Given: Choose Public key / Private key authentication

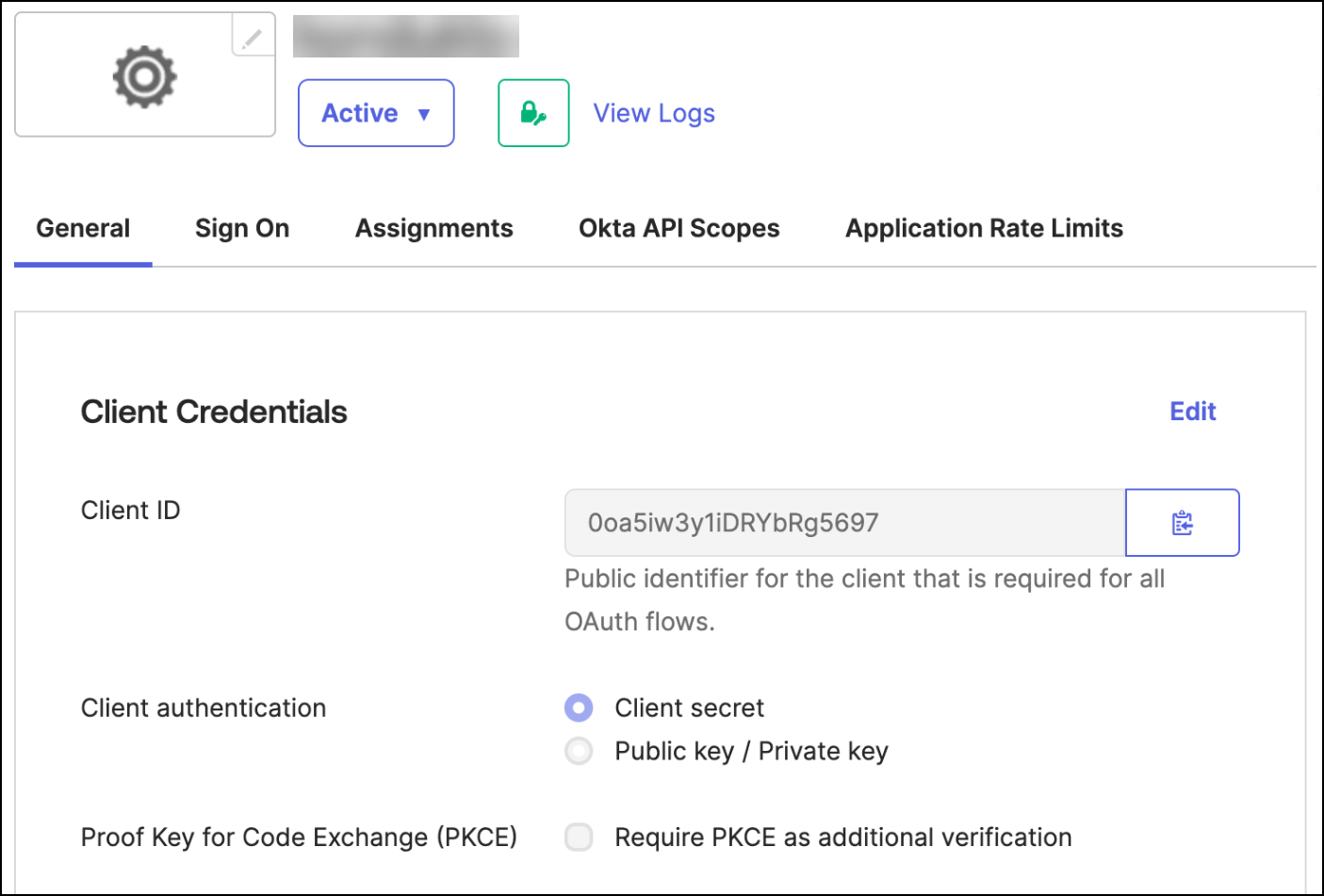Looking at the screenshot, I should tap(579, 751).
